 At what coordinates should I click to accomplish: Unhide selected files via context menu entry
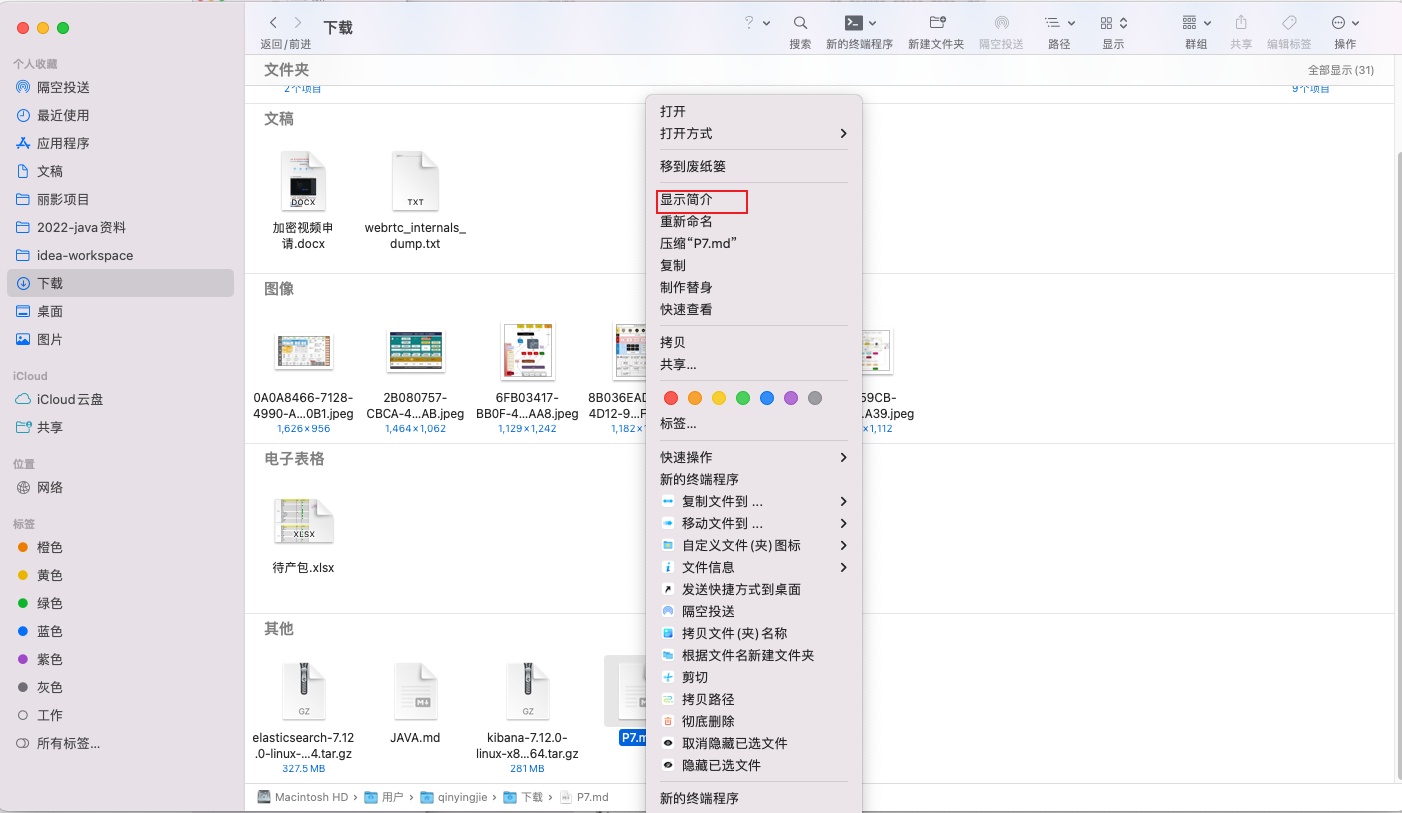(733, 743)
